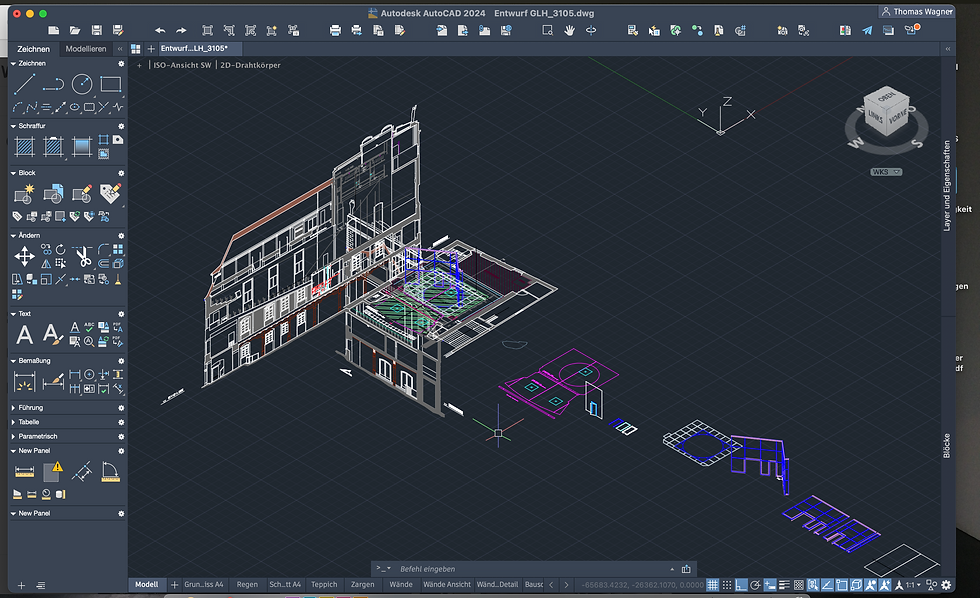Viewport: 980px width, 598px height.
Task: Open Layer und Eigenschaften side panel
Action: tap(946, 186)
